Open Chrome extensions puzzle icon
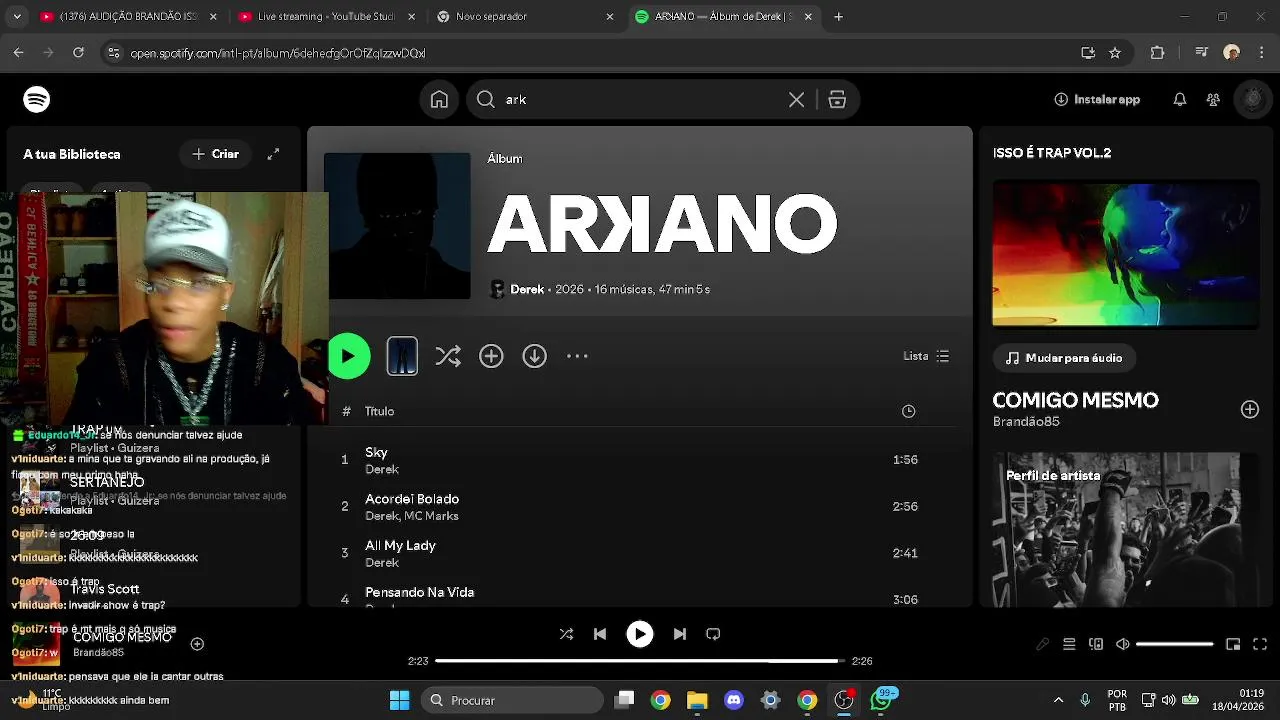 click(1157, 53)
